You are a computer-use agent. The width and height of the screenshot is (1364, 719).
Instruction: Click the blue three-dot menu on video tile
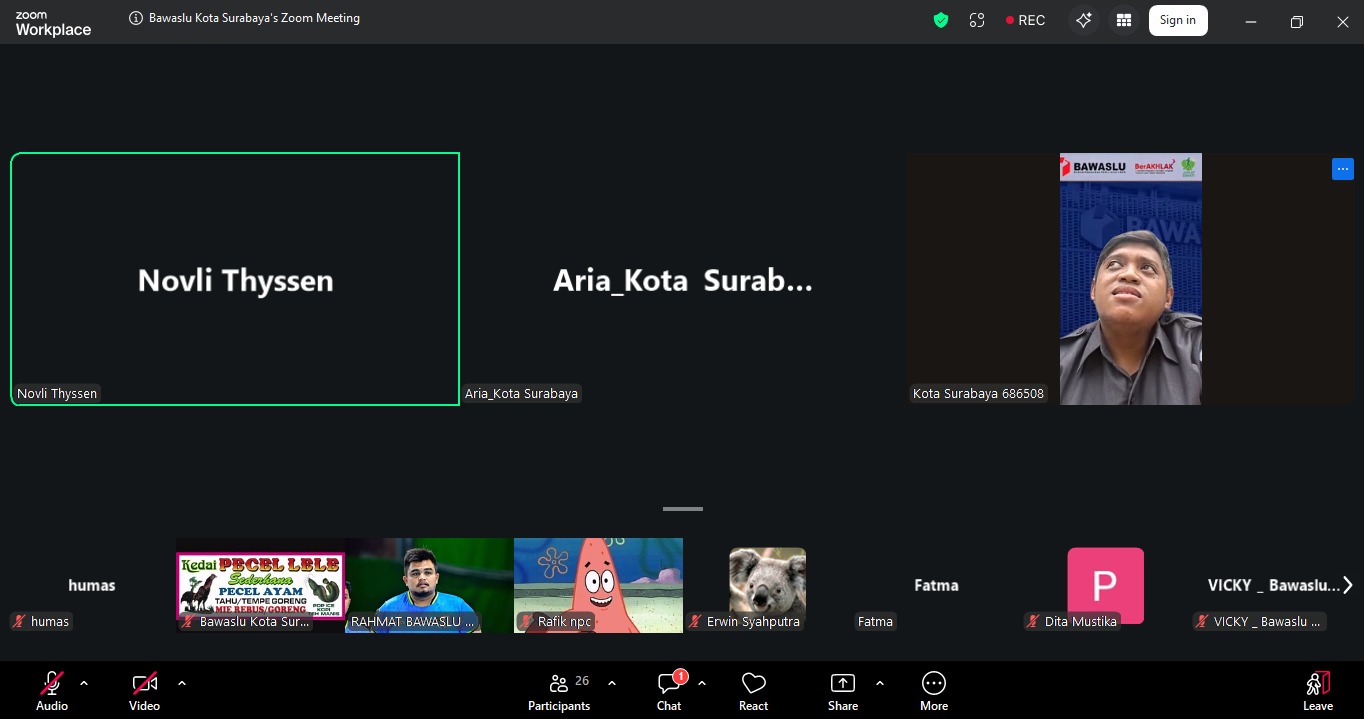(1342, 169)
